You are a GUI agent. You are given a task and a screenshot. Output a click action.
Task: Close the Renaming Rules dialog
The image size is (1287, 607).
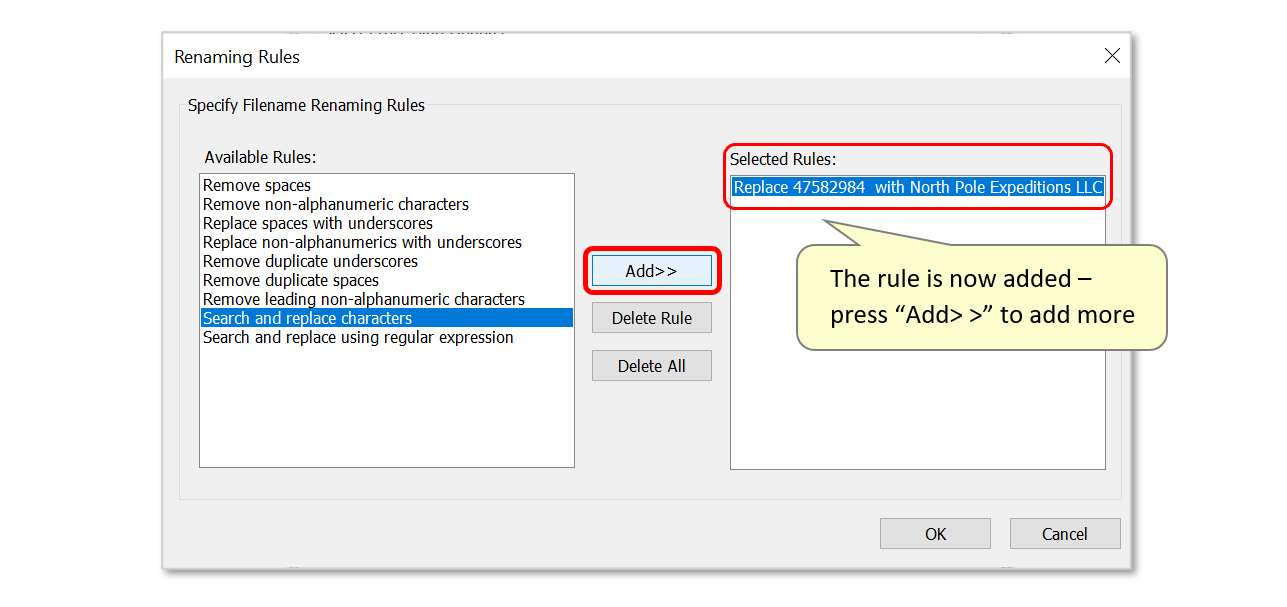coord(1112,56)
